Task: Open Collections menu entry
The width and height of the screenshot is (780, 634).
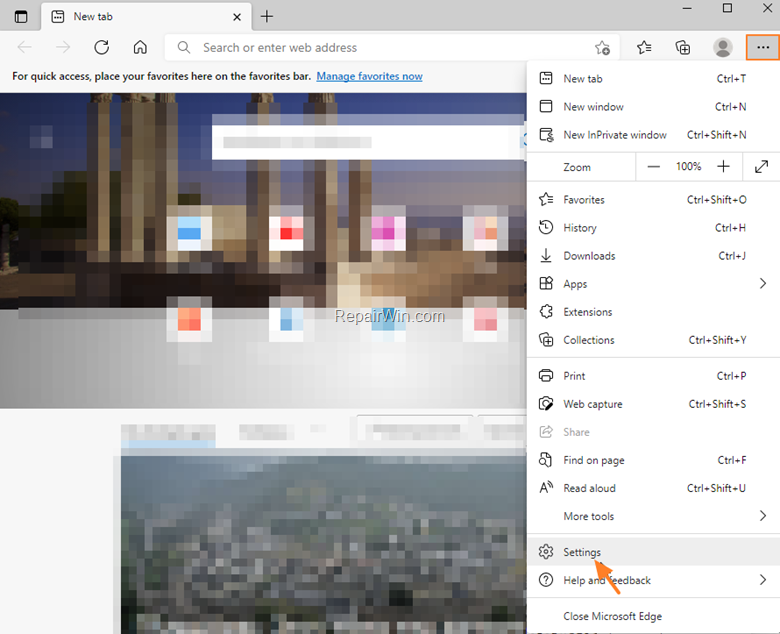Action: [x=653, y=340]
